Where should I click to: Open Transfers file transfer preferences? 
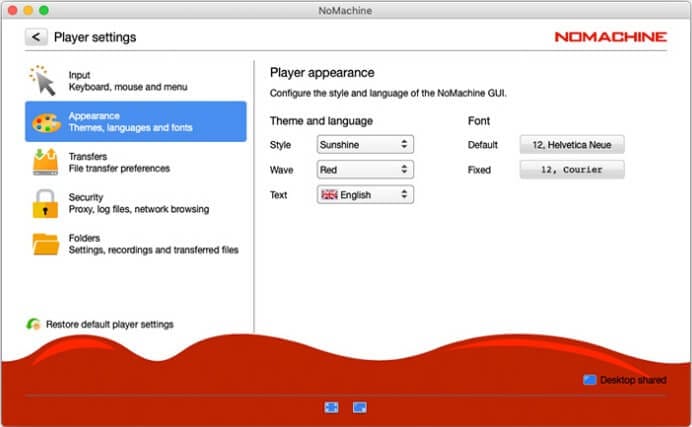coord(135,162)
